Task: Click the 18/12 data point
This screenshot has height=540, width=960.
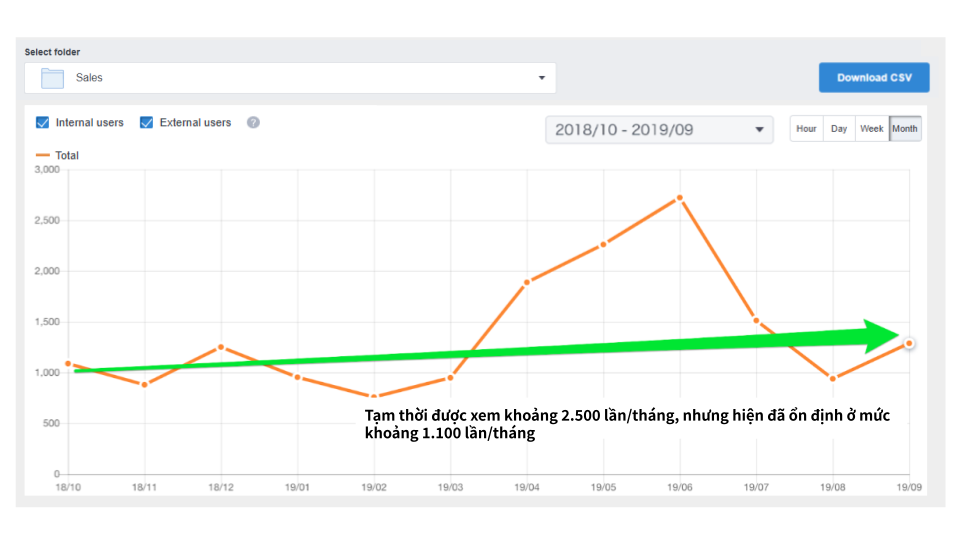Action: (x=221, y=347)
